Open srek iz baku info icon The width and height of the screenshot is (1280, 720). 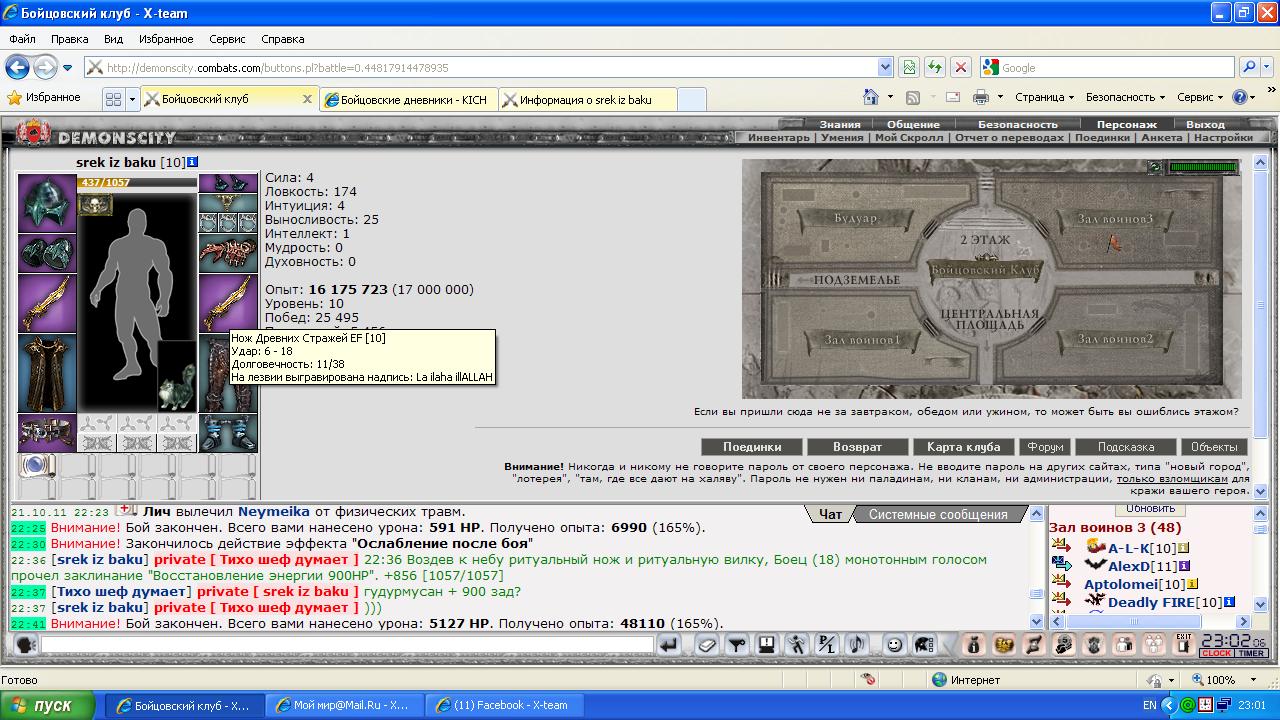pos(193,162)
